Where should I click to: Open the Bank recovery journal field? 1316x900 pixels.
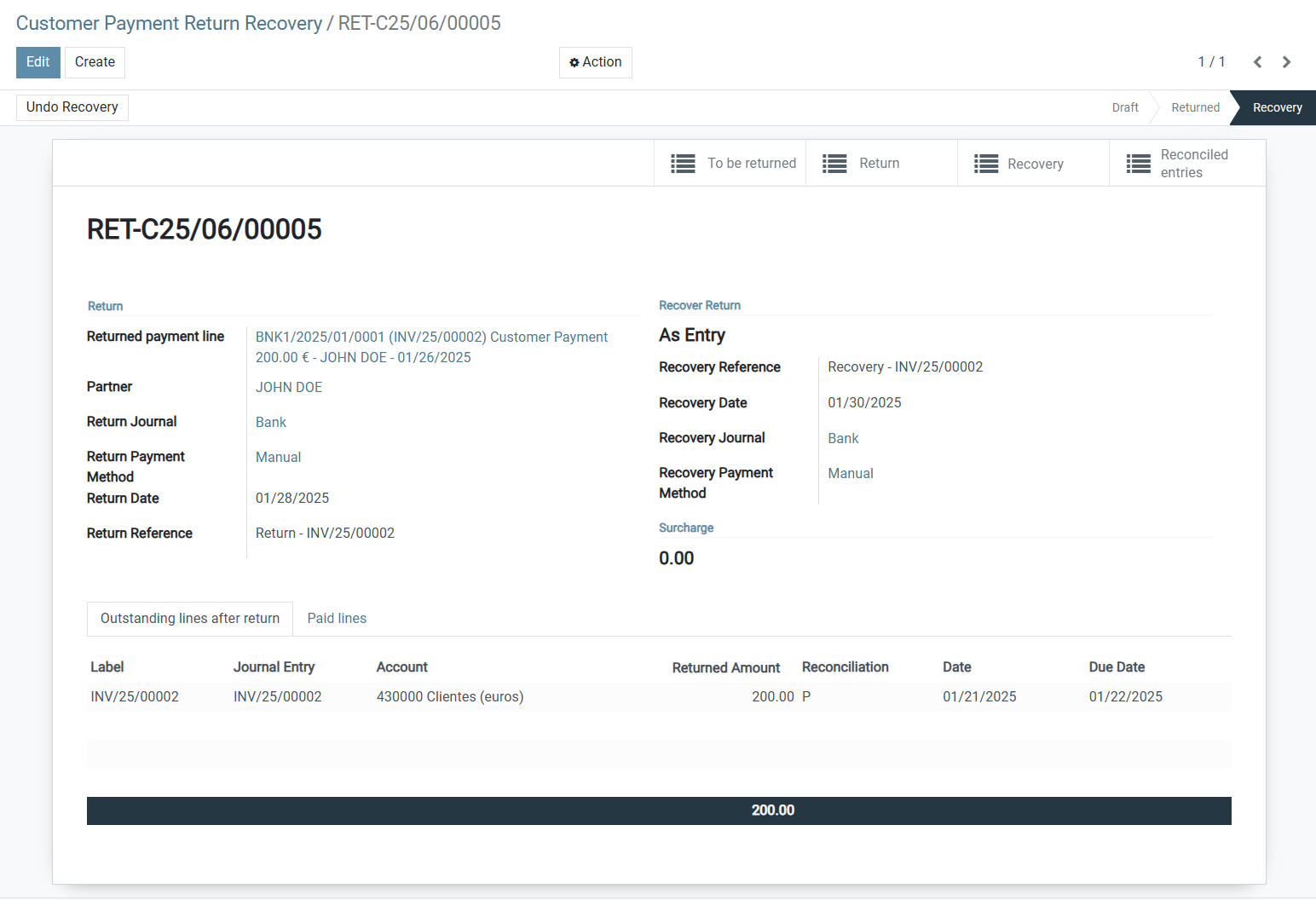[x=842, y=438]
